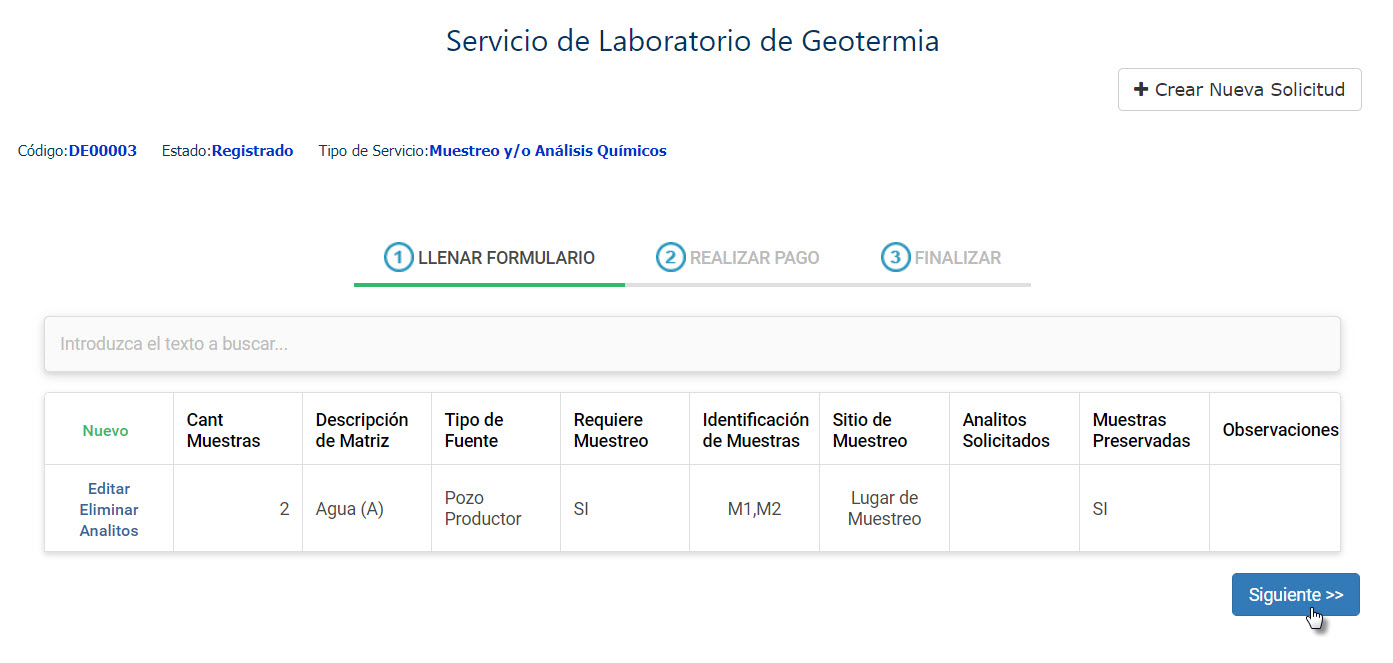Click the plus icon in Crear Nueva Solicitud
1393x663 pixels.
coord(1140,89)
